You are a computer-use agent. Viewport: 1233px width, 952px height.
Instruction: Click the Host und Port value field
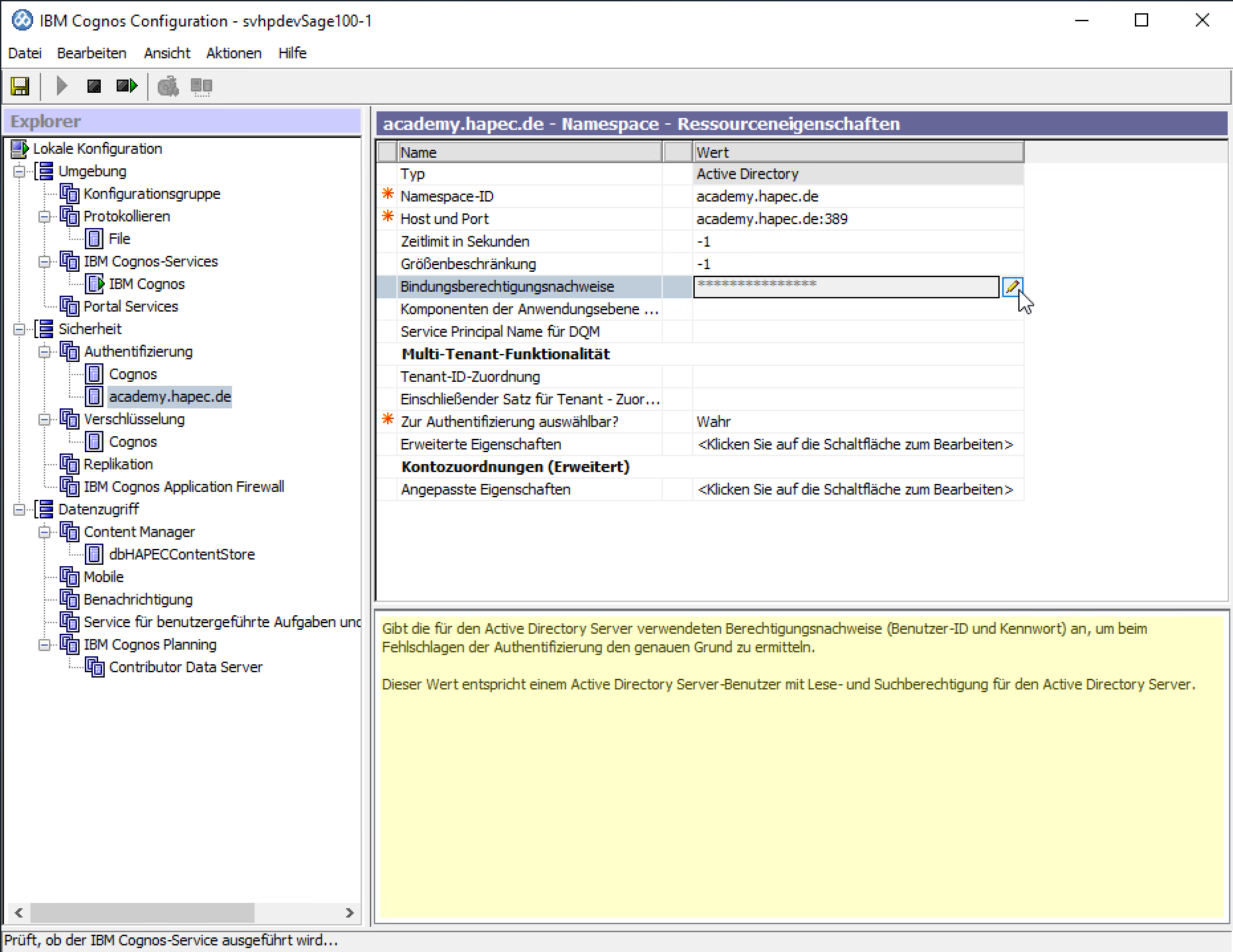tap(855, 219)
